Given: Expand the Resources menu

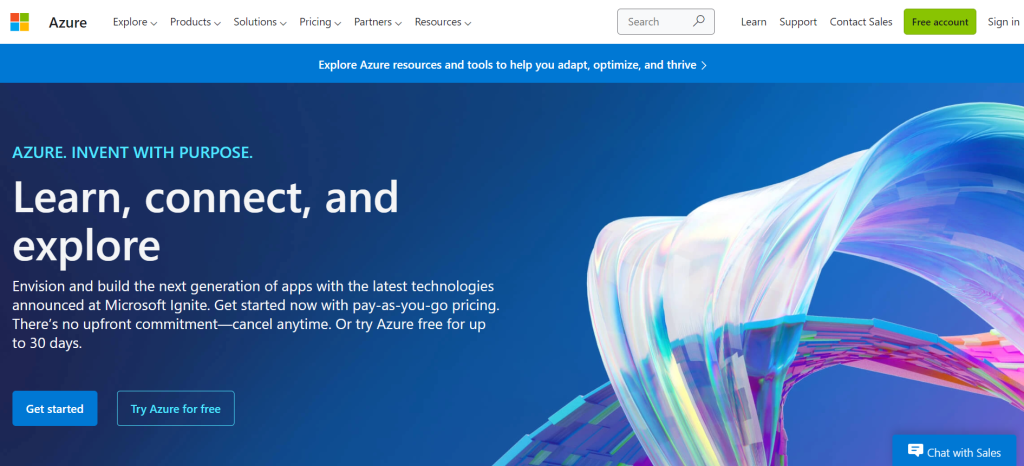Looking at the screenshot, I should pos(443,22).
